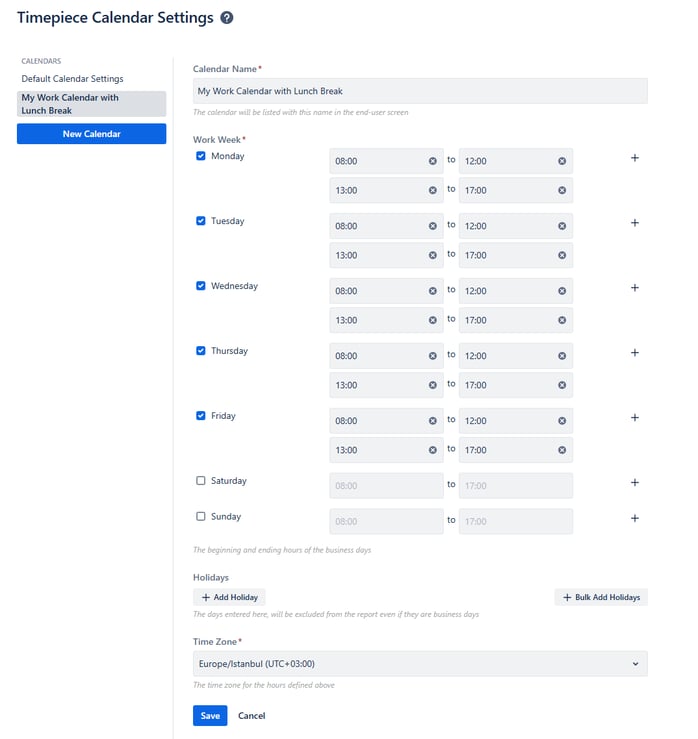Select Default Calendar Settings in sidebar
698x739 pixels.
73,79
